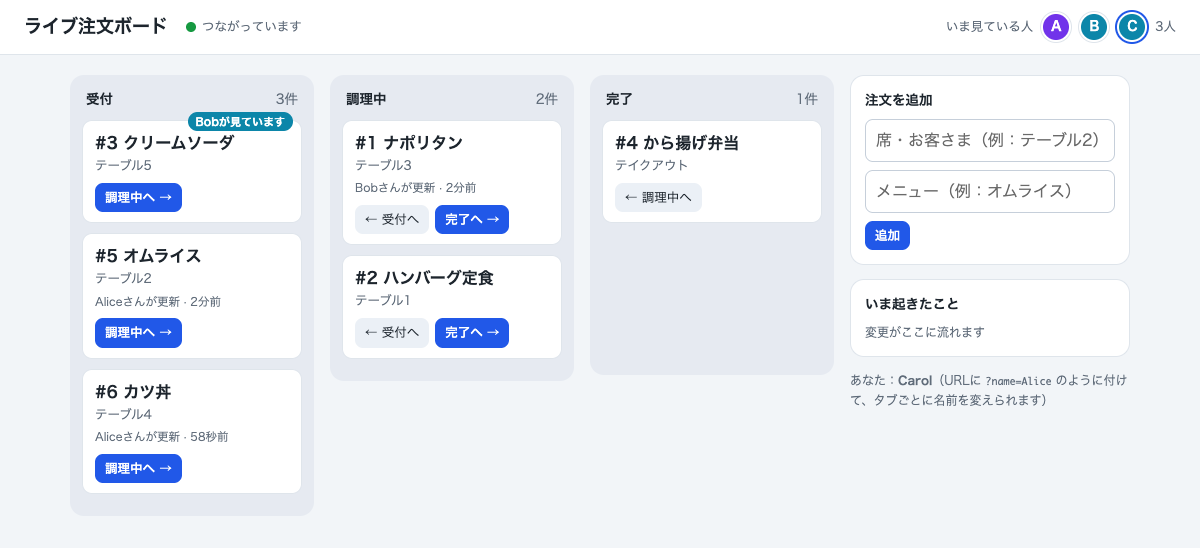
Task: Focus the 席・お客さま input field
Action: [990, 141]
